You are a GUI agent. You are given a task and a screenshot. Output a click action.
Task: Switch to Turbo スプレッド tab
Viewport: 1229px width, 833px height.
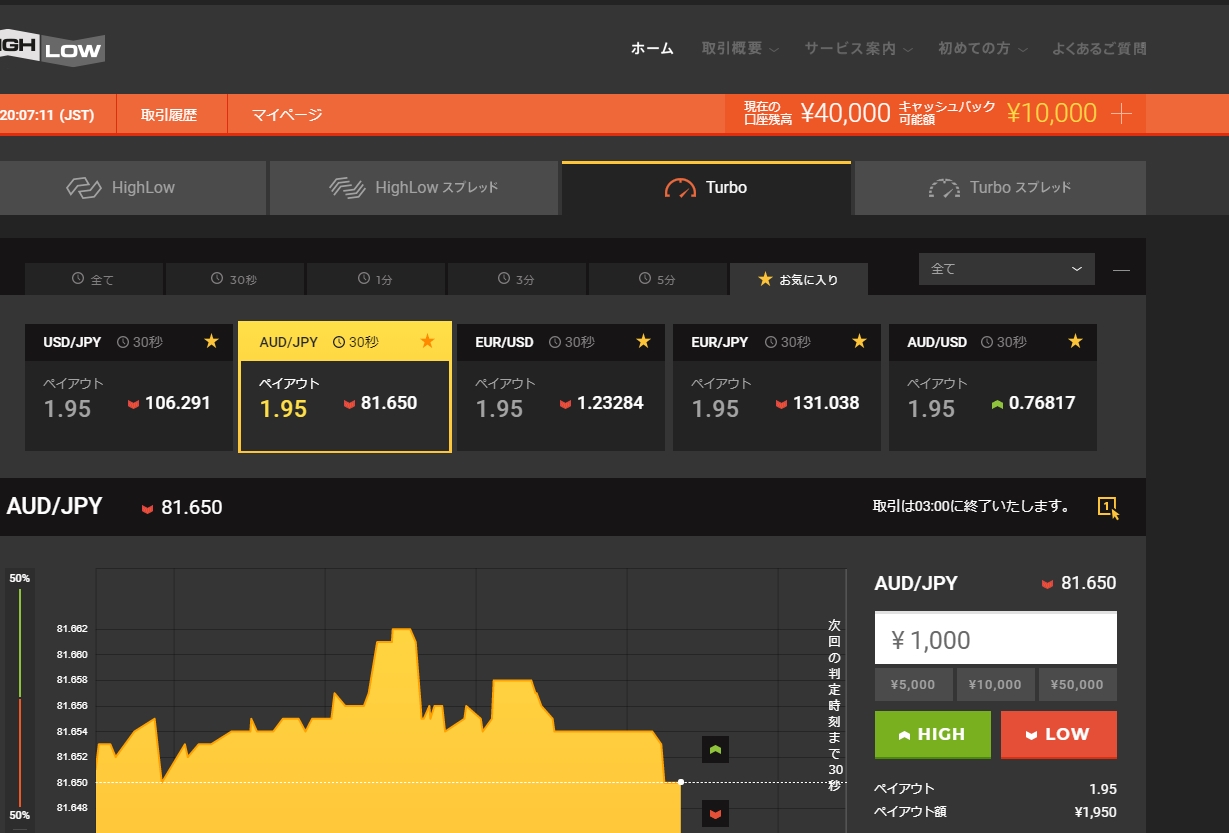(x=1000, y=188)
